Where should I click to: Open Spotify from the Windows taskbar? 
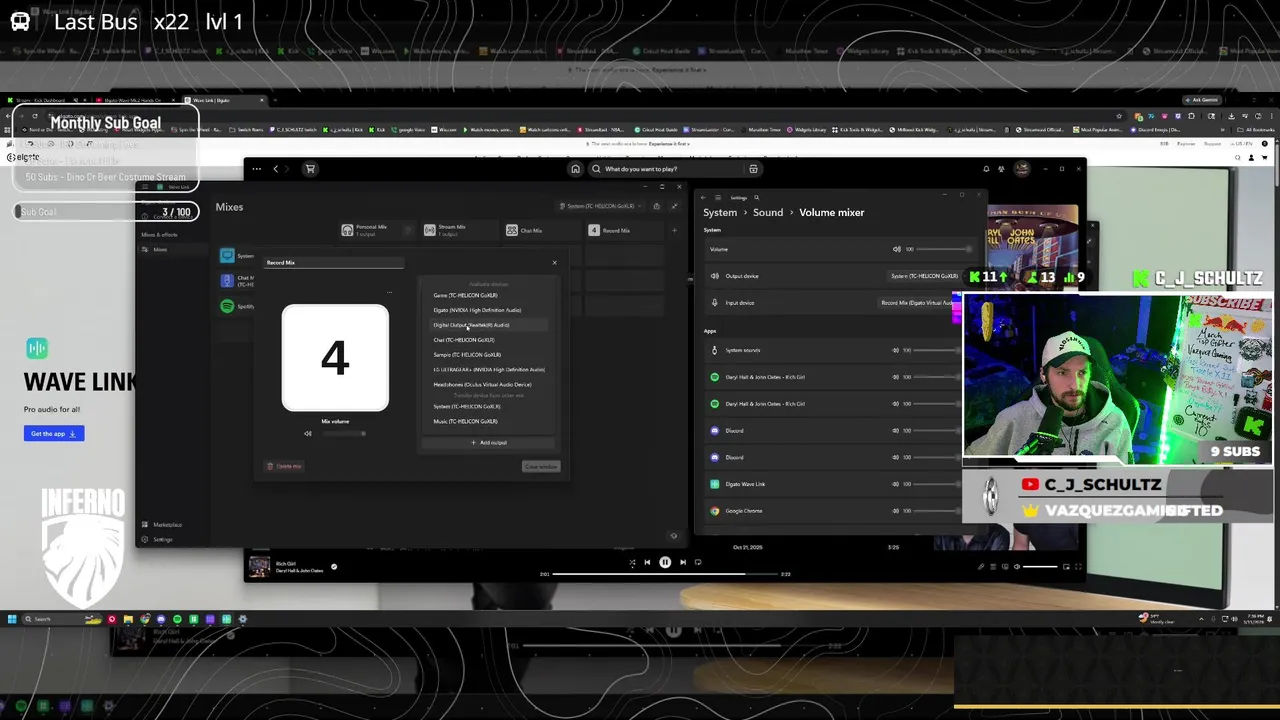click(x=177, y=619)
